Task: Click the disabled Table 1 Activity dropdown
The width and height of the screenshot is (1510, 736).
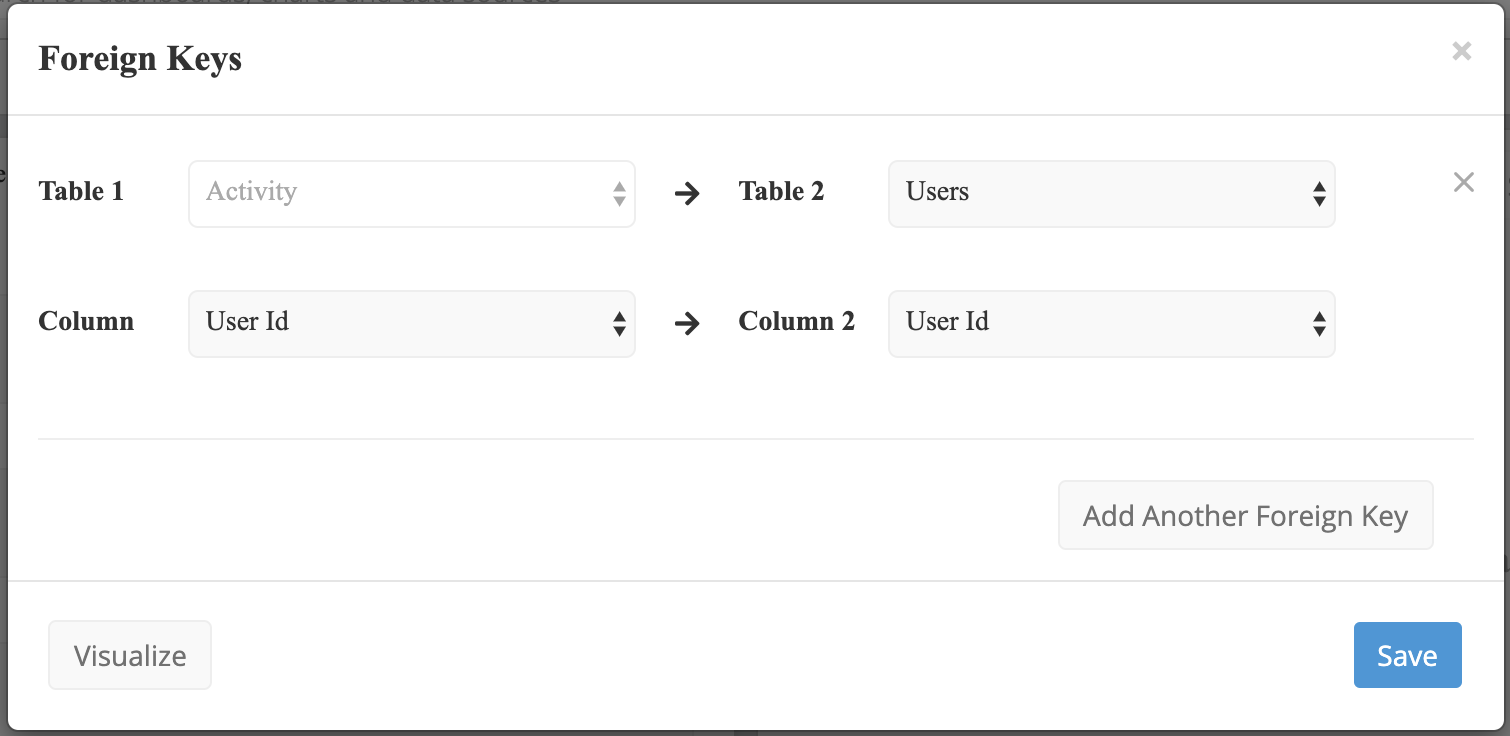Action: point(400,193)
